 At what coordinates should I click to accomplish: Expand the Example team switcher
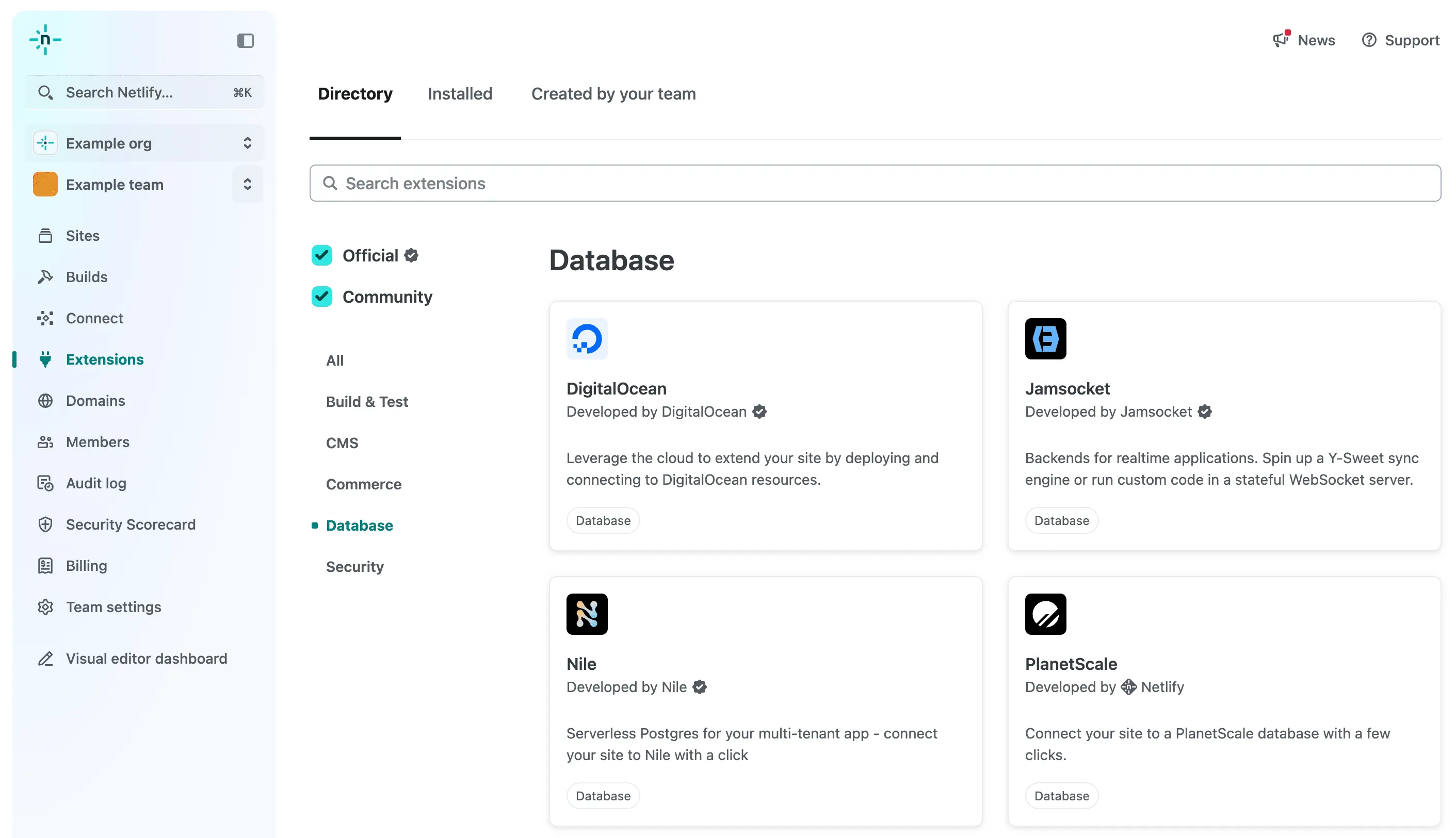(x=247, y=185)
